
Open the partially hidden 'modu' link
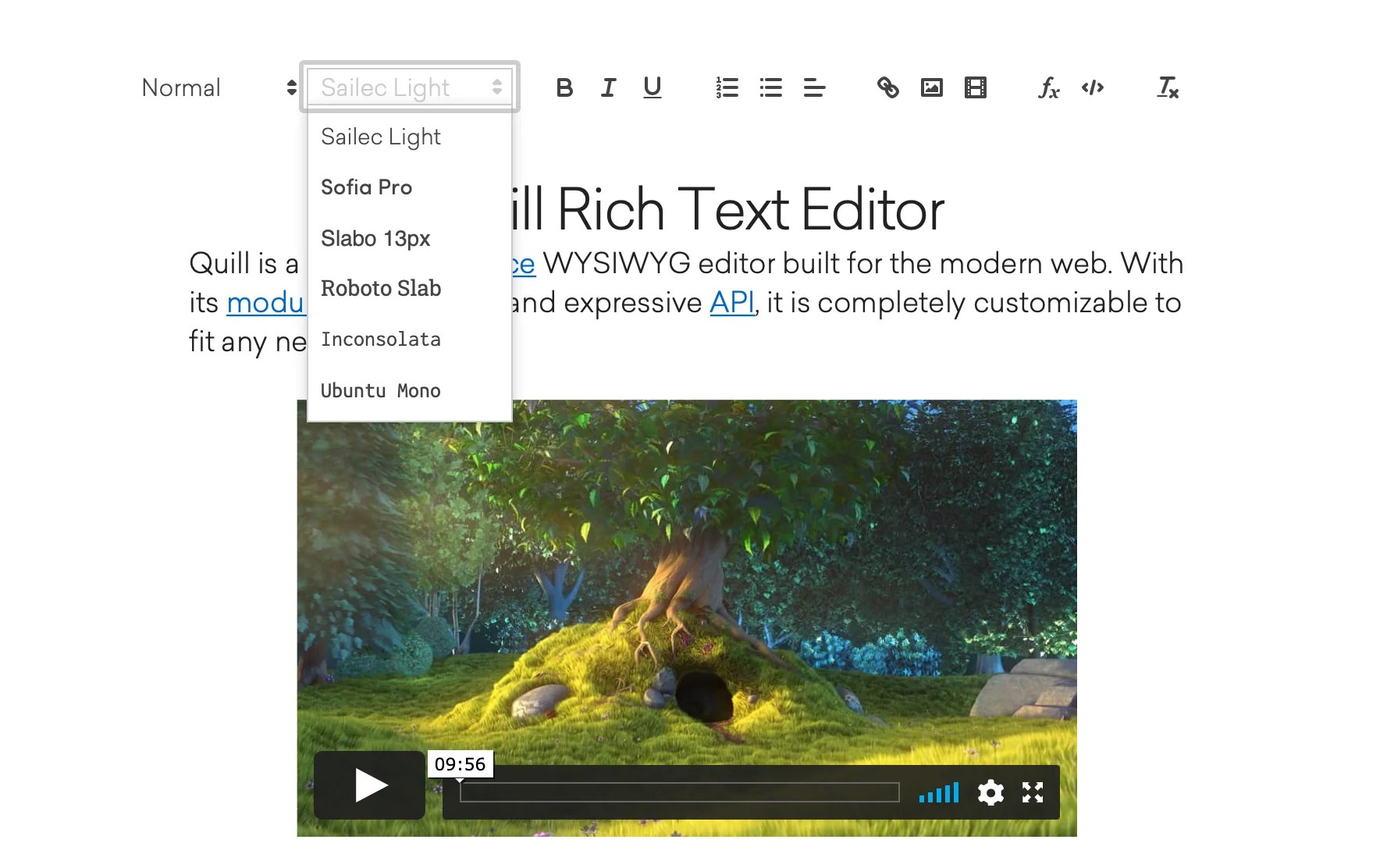pyautogui.click(x=265, y=303)
